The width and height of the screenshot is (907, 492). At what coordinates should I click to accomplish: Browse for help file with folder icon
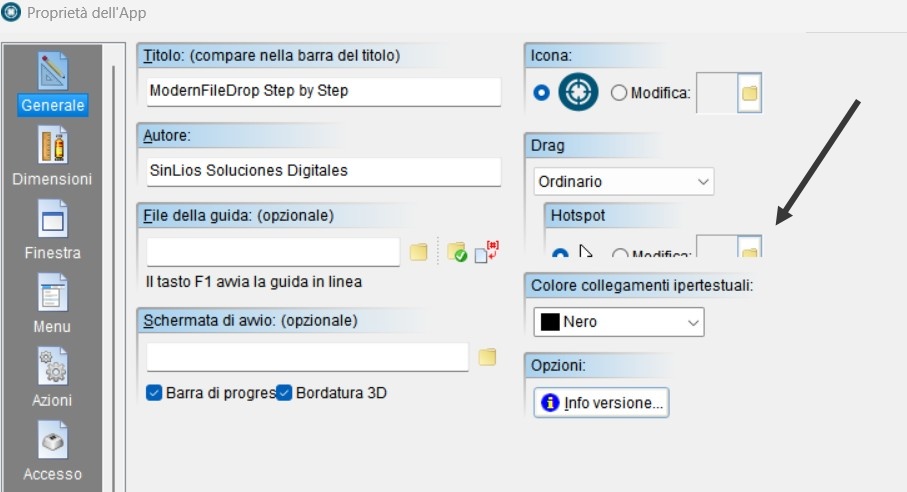(418, 252)
